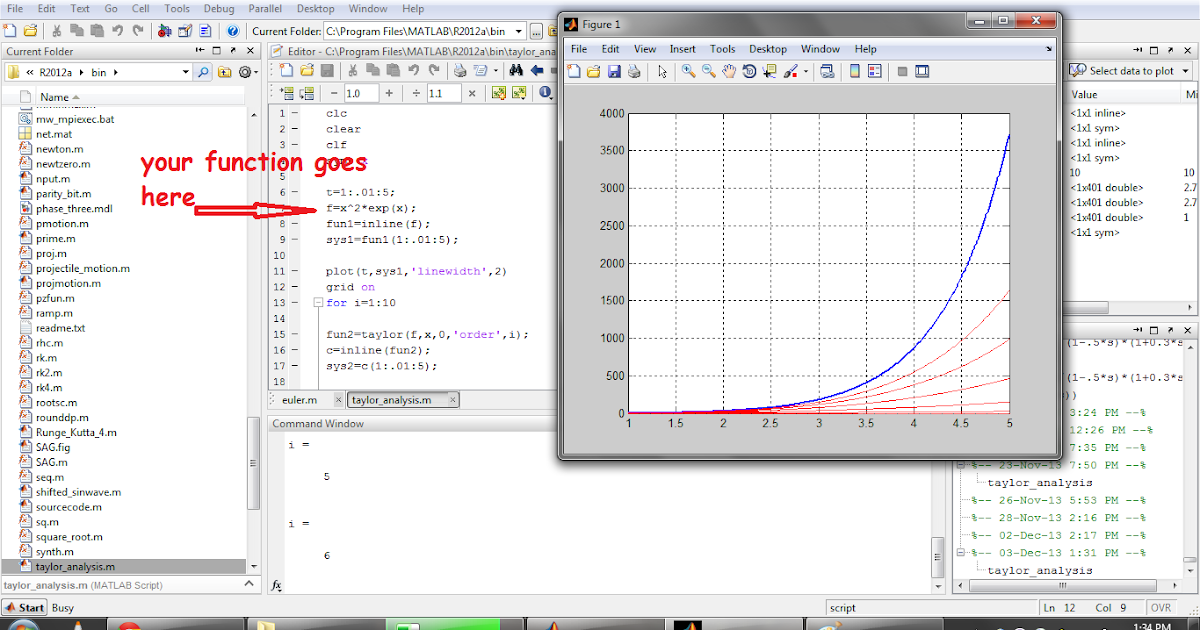Insert a legend into the figure

click(x=875, y=71)
